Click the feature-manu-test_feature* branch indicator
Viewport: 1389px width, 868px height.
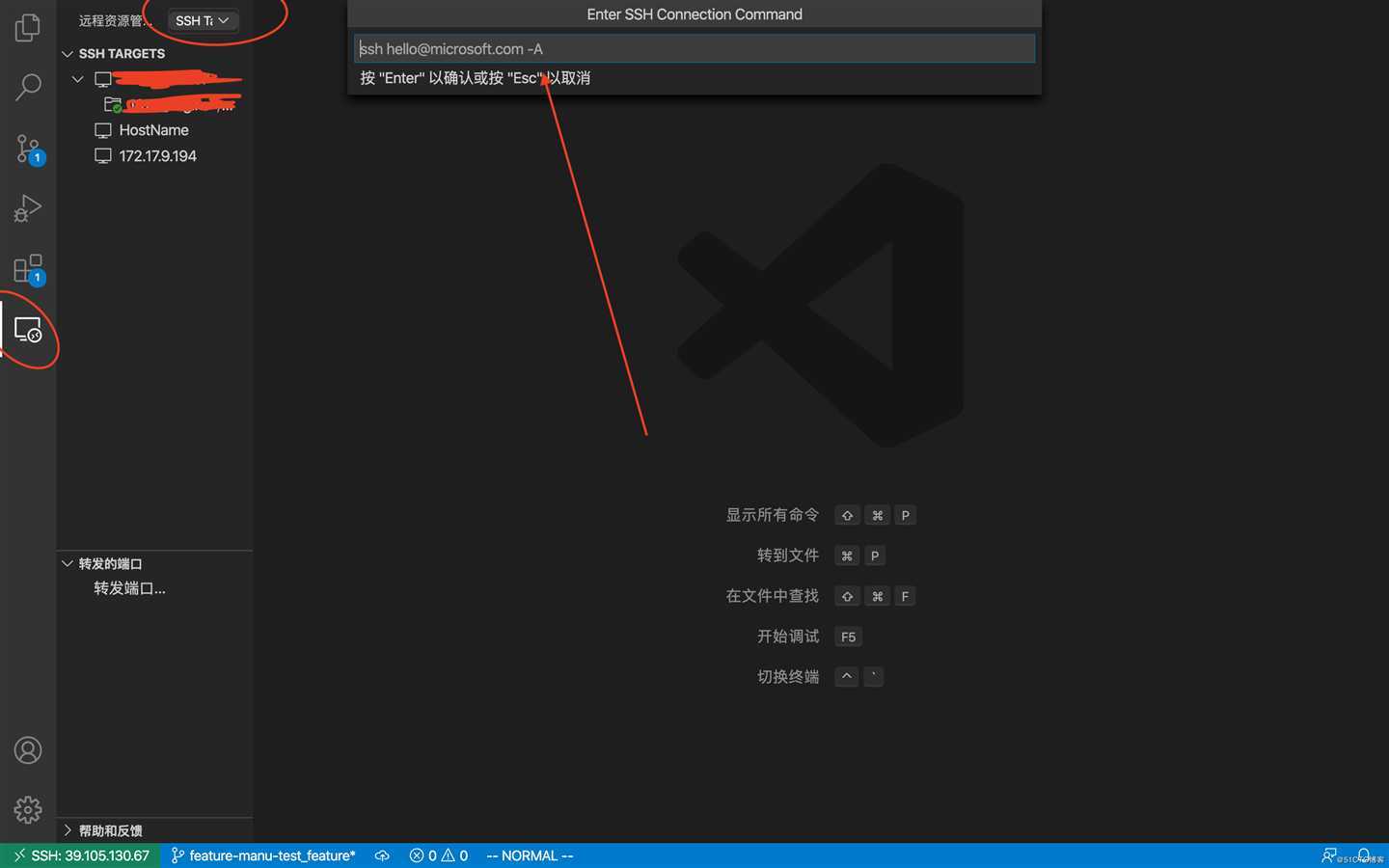263,855
